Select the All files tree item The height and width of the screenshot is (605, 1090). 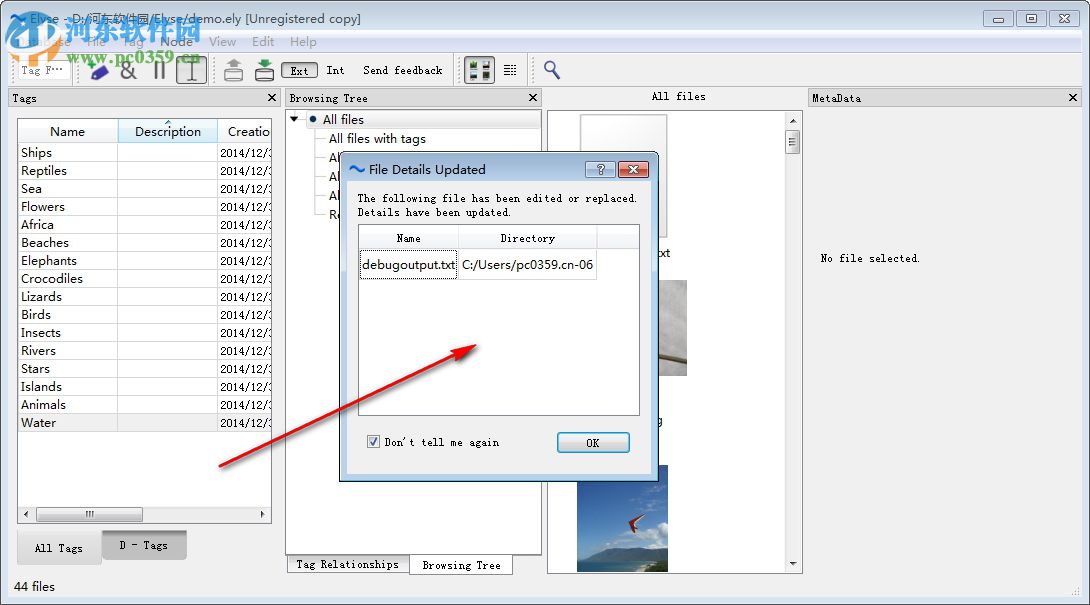343,120
